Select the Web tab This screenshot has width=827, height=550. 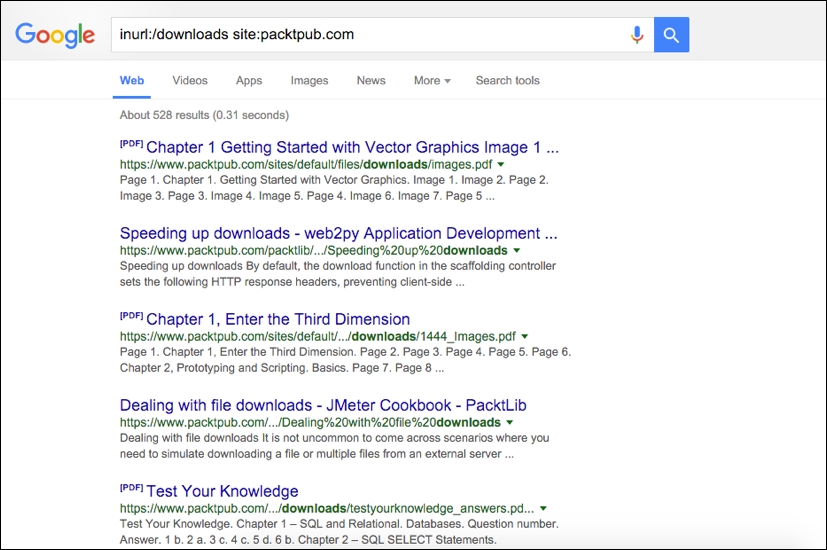[131, 81]
